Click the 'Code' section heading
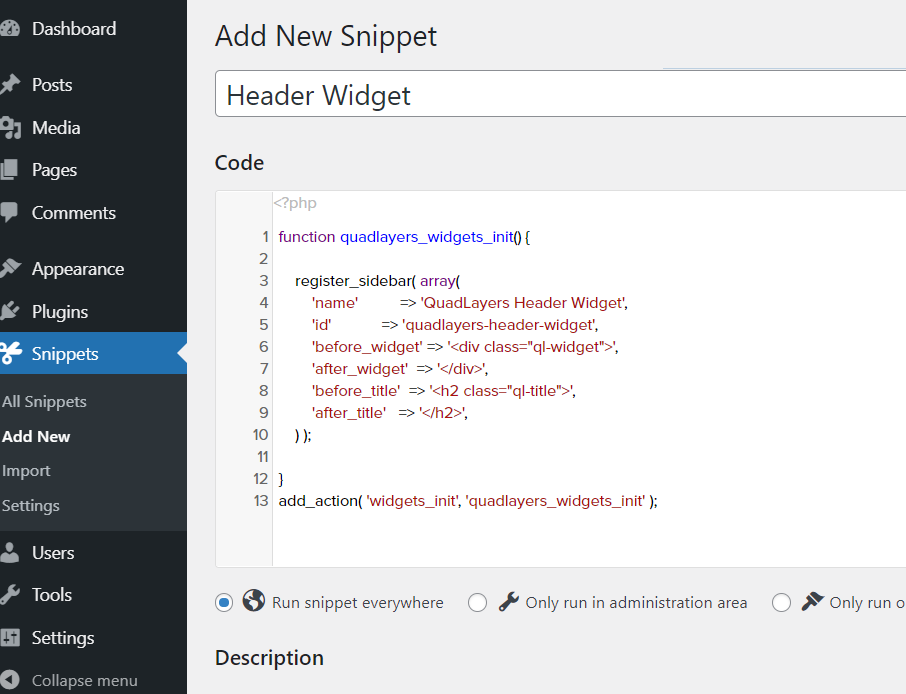The height and width of the screenshot is (694, 906). tap(239, 162)
